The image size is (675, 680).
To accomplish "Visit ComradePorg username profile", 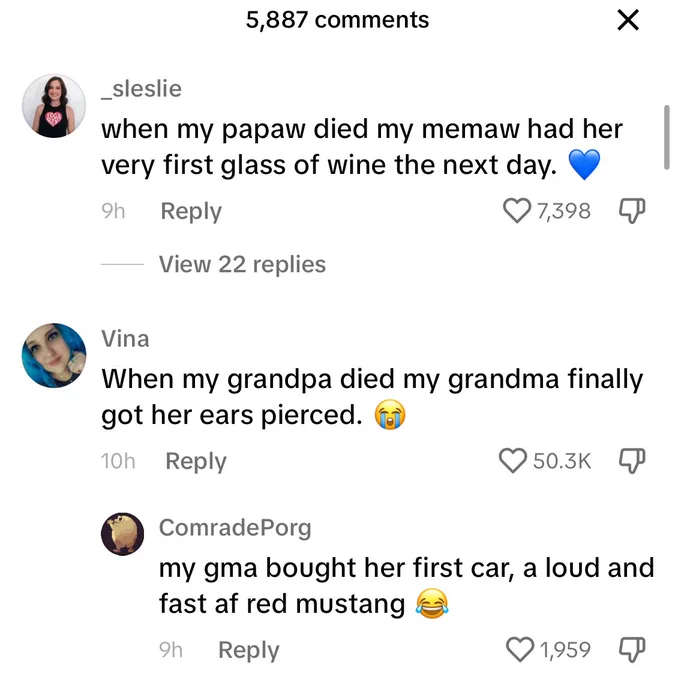I will pos(235,528).
